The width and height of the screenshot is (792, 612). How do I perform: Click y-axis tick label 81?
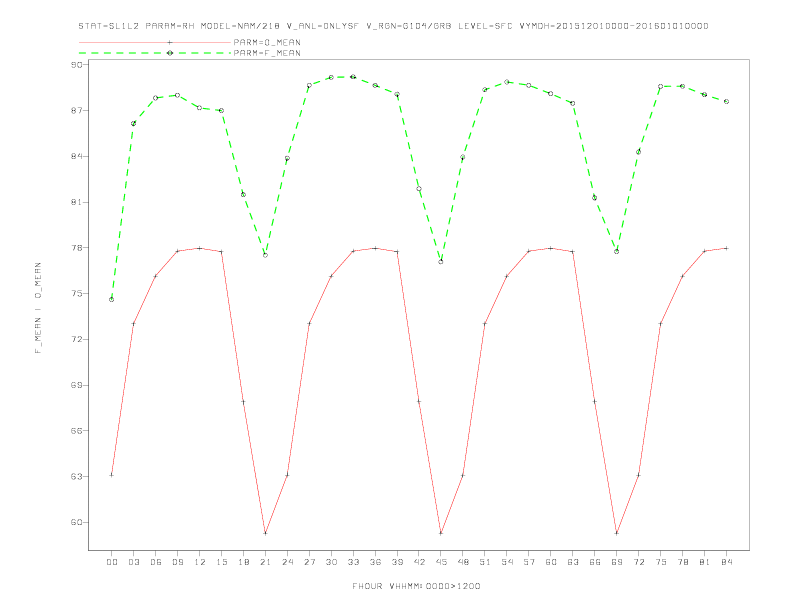[x=77, y=202]
